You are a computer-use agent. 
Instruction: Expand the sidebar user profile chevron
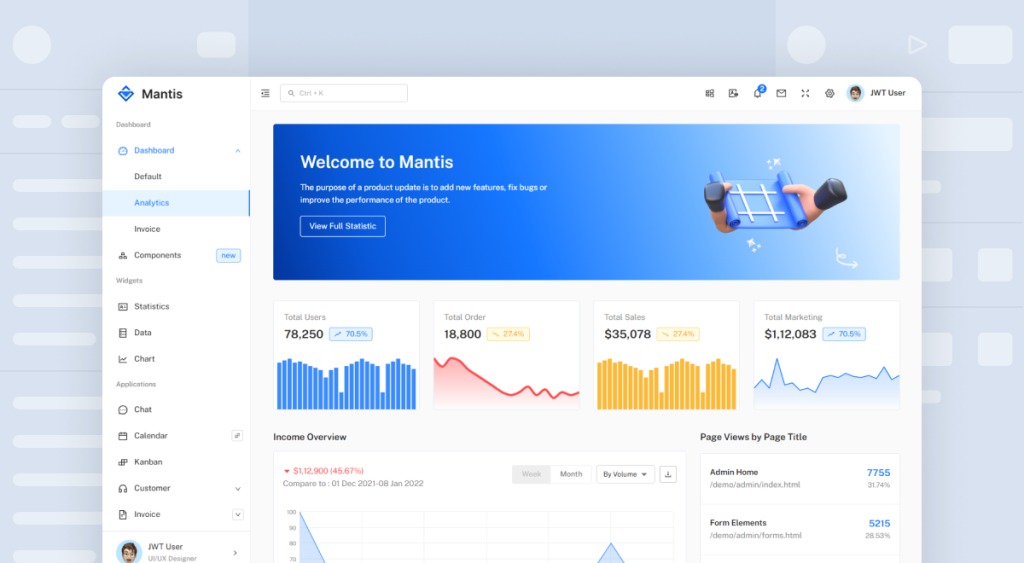click(x=235, y=553)
